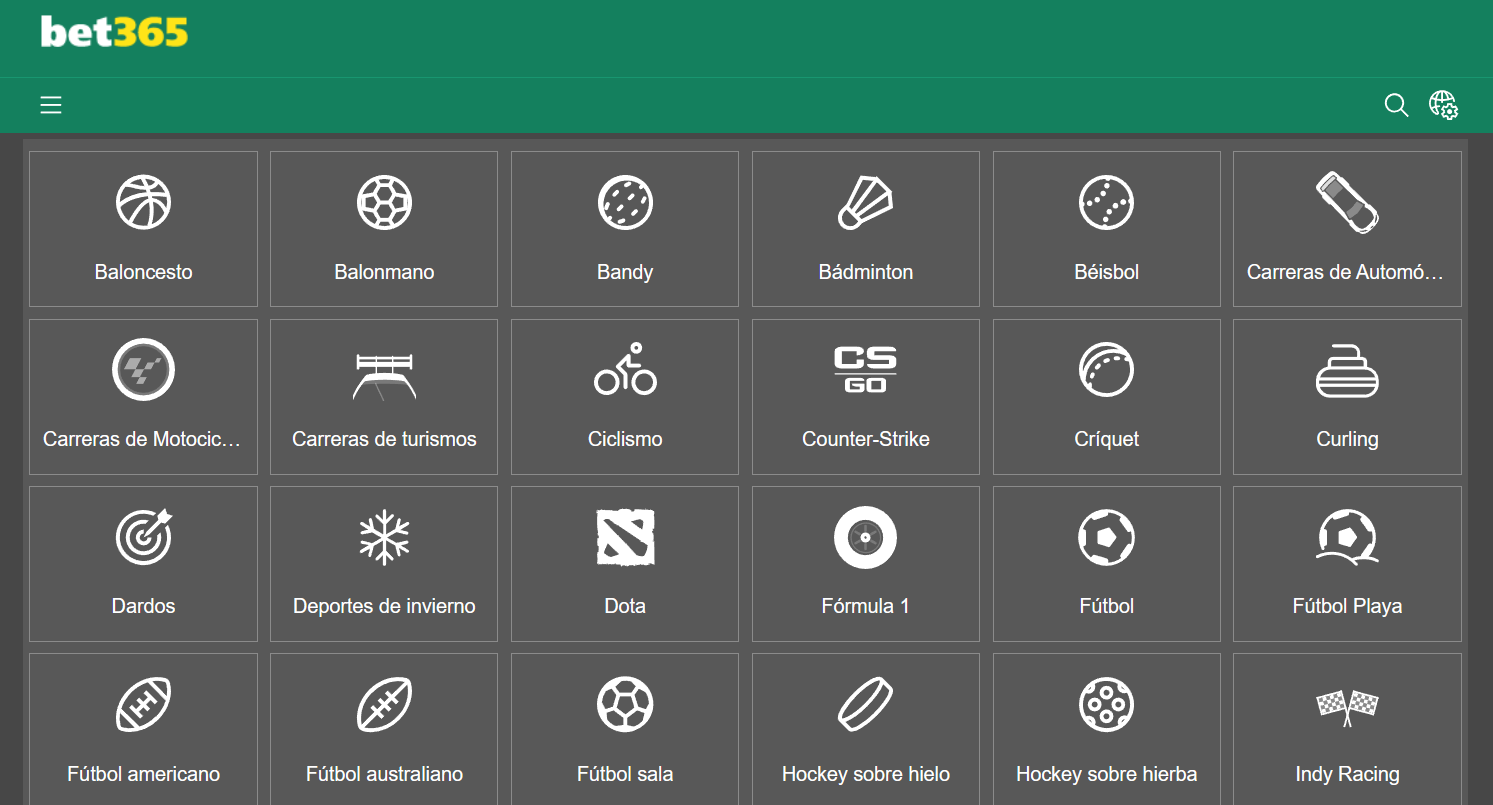
Task: Open the Béisbol label
Action: click(1107, 272)
